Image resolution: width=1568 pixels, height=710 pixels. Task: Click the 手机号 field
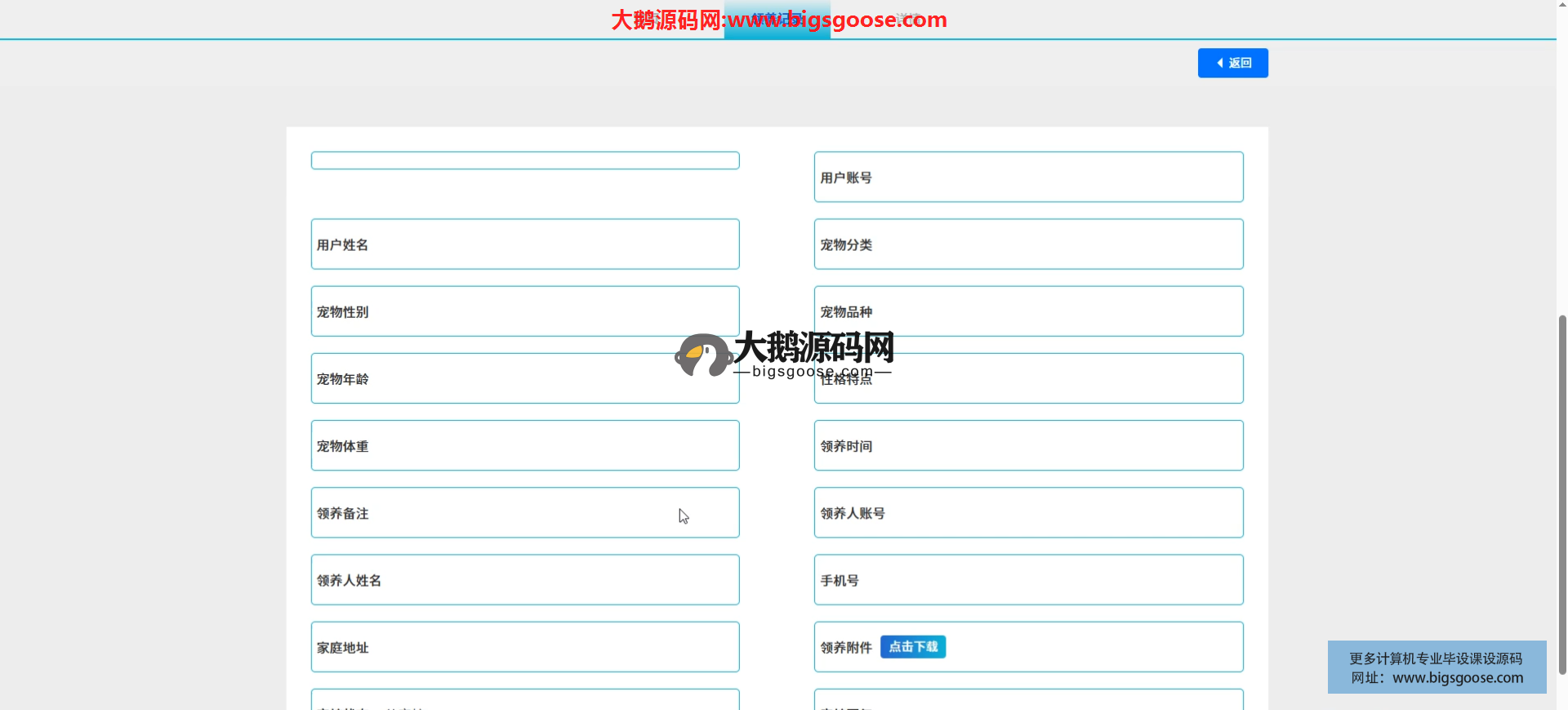click(x=1028, y=580)
